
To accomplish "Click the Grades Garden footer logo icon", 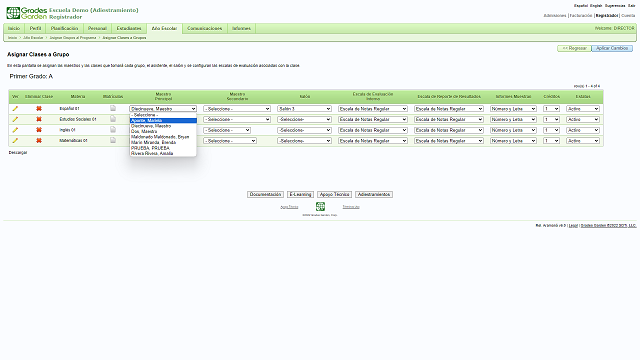I will 320,207.
